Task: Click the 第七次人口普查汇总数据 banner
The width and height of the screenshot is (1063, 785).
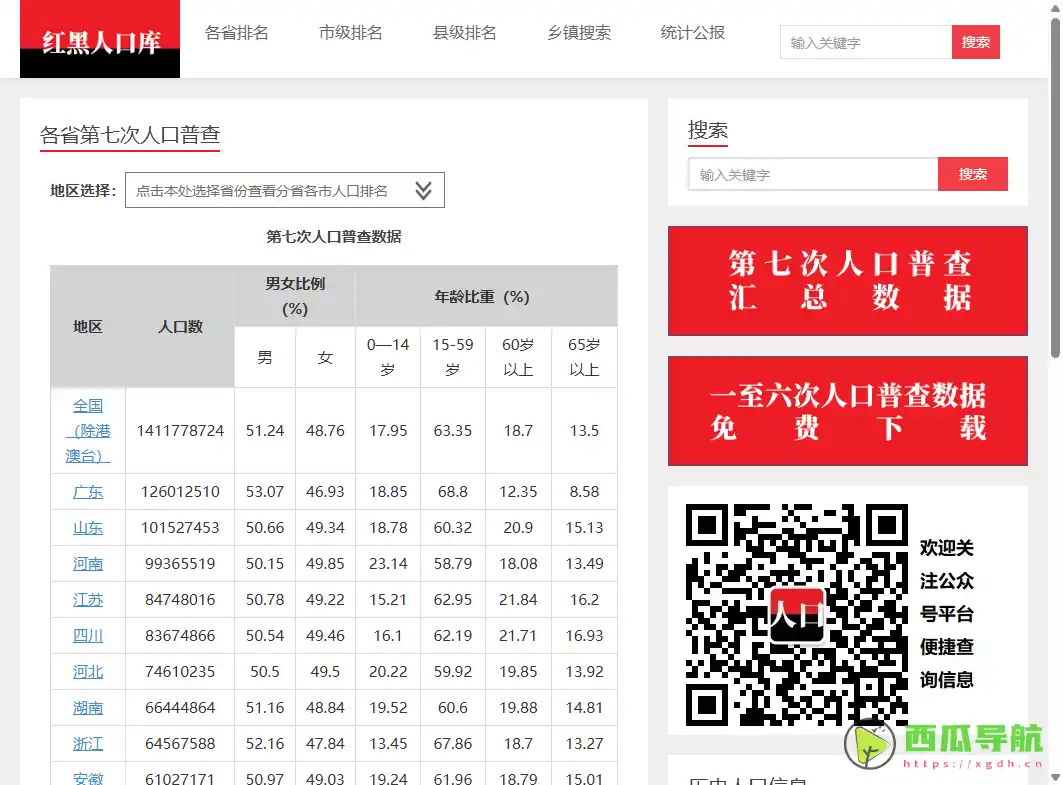Action: click(847, 281)
